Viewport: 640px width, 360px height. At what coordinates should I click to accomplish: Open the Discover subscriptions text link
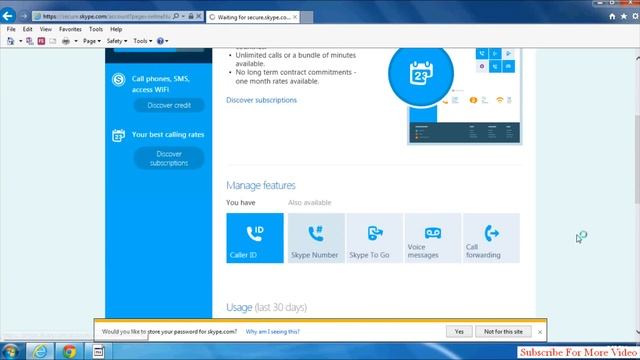pos(261,100)
